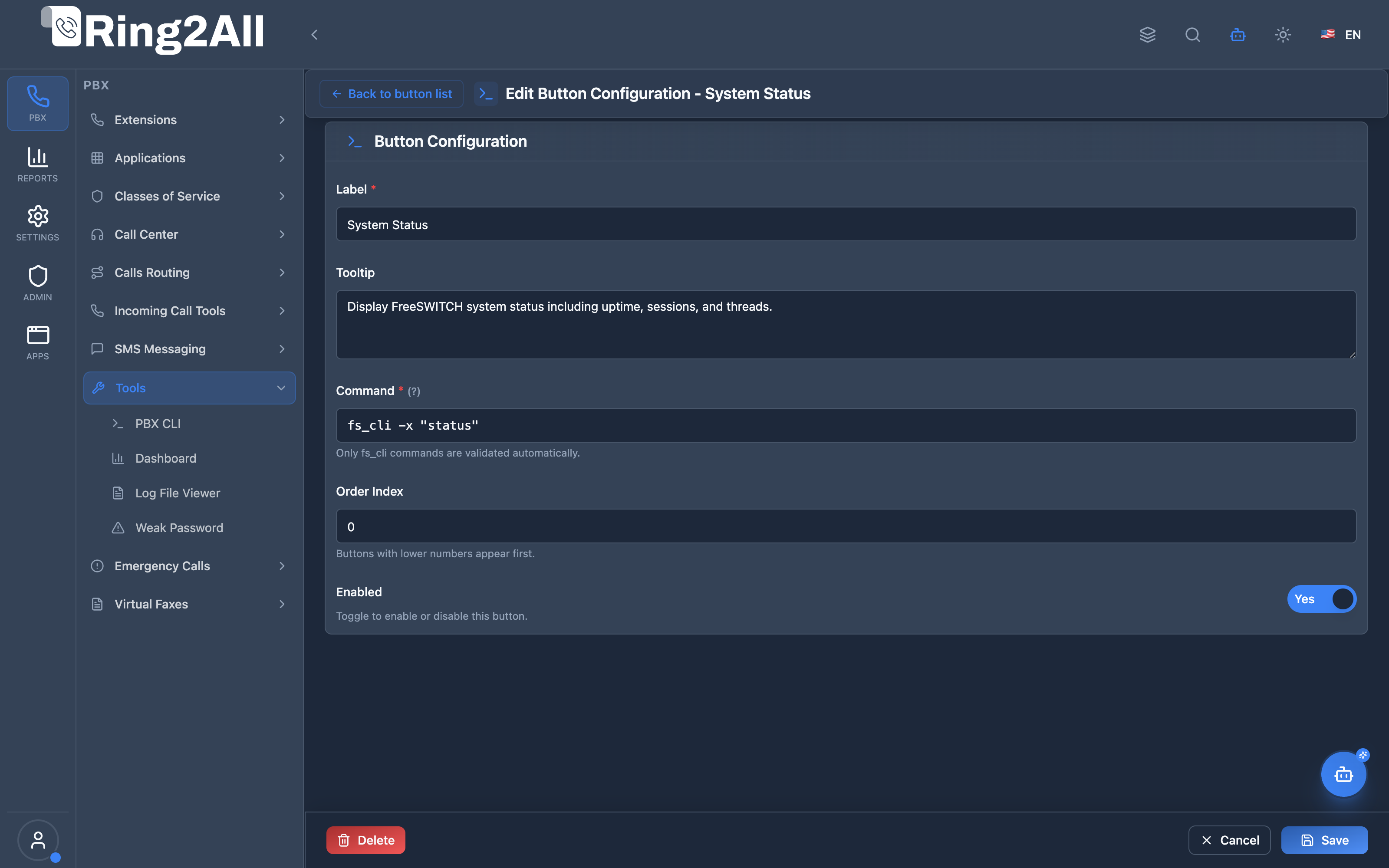Expand the Extensions menu
The width and height of the screenshot is (1389, 868).
(x=189, y=119)
